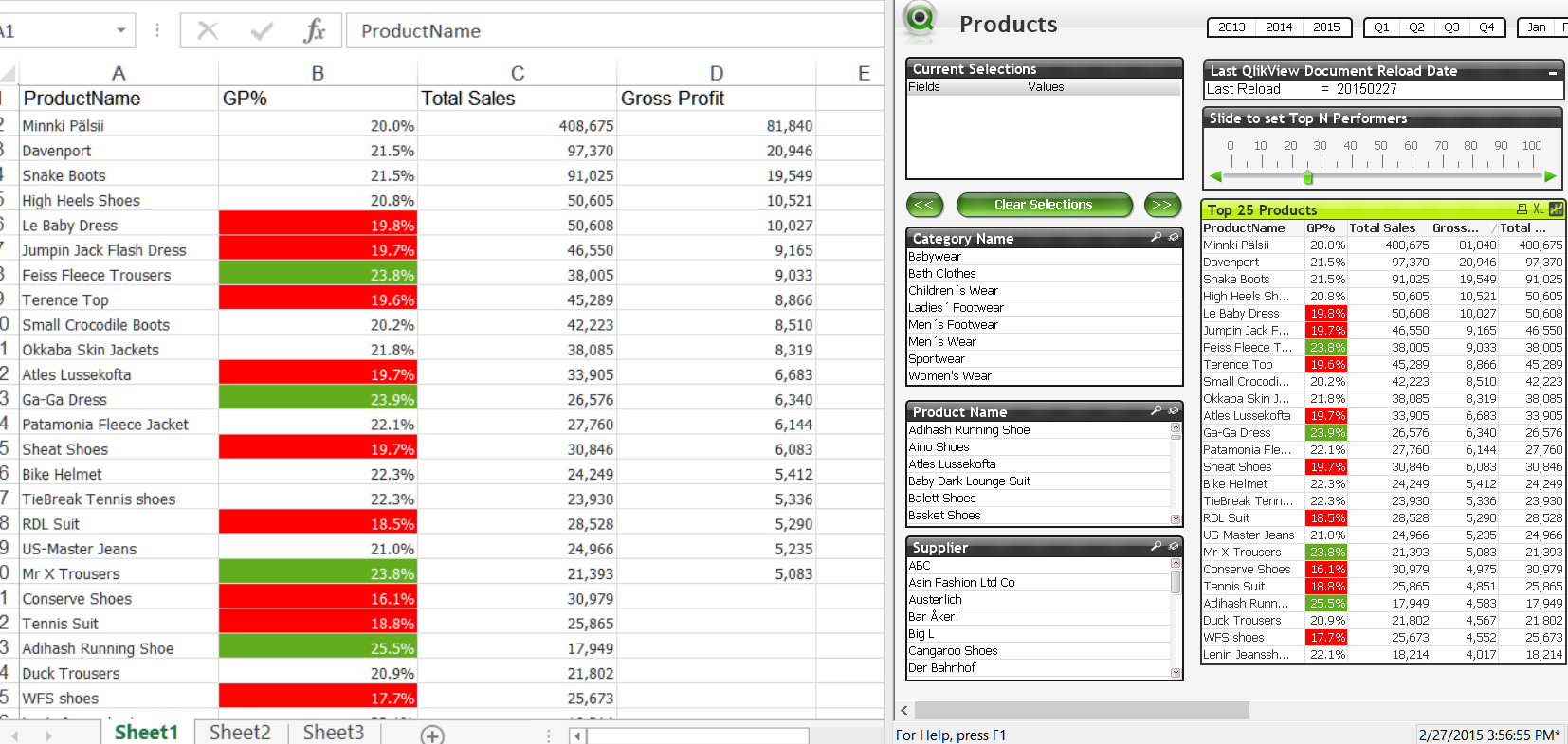Add a new sheet with plus icon
The width and height of the screenshot is (1568, 744).
click(432, 735)
